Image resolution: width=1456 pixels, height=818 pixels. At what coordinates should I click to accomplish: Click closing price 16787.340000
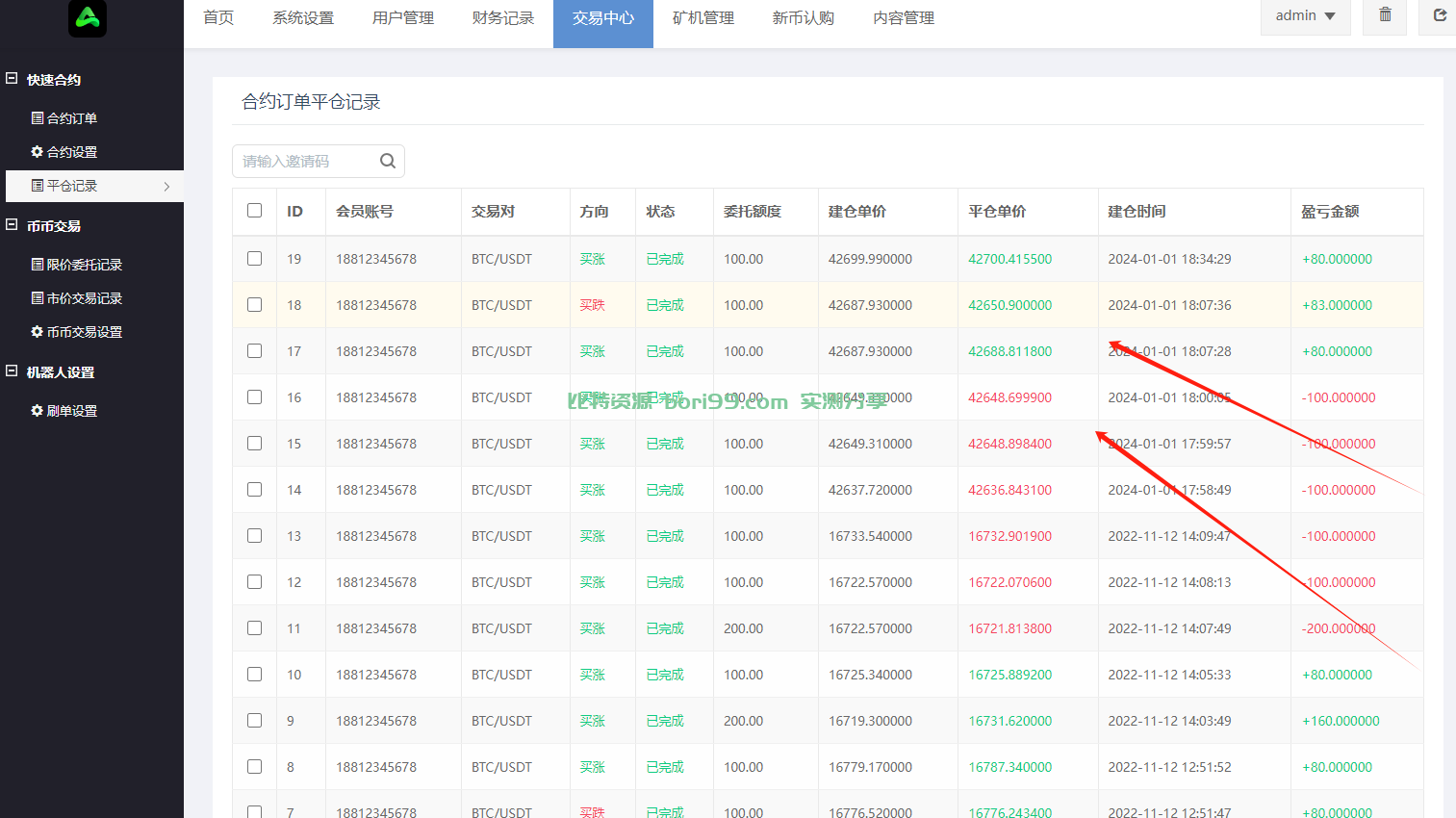(x=1010, y=767)
